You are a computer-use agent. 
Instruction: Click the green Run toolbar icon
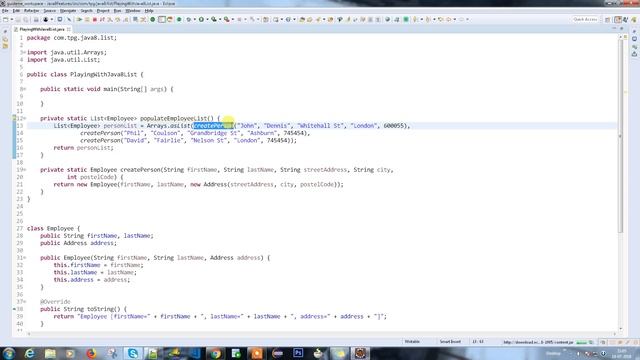(x=201, y=20)
